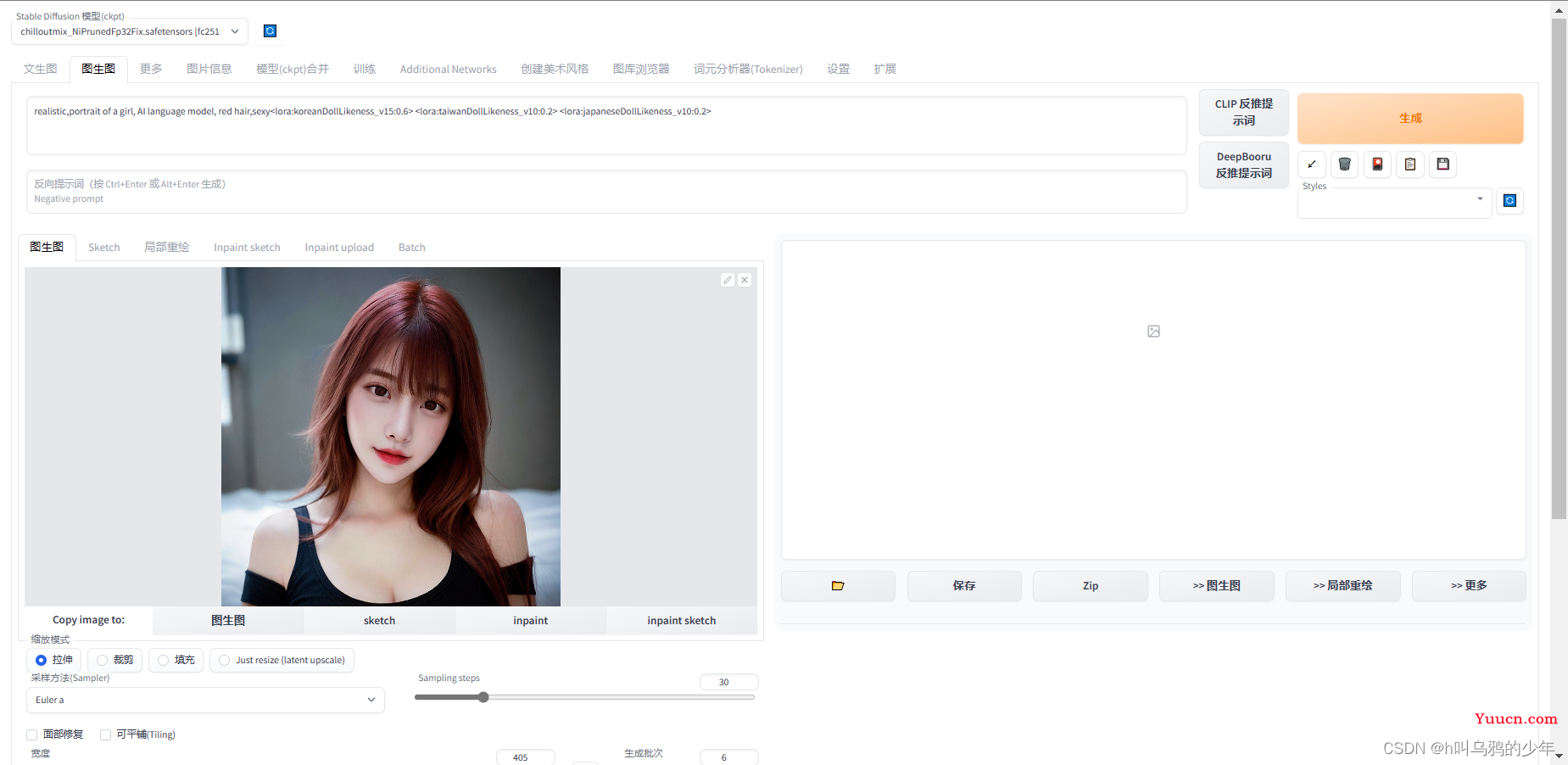
Task: Click the positive prompt text box
Action: coord(606,126)
